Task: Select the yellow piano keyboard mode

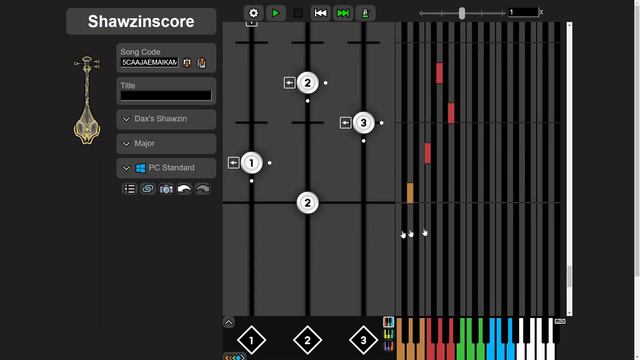Action: [x=389, y=335]
